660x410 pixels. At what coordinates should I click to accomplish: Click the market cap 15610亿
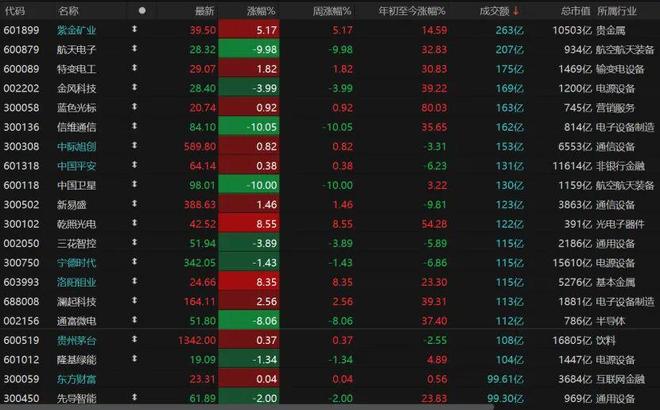pos(572,263)
